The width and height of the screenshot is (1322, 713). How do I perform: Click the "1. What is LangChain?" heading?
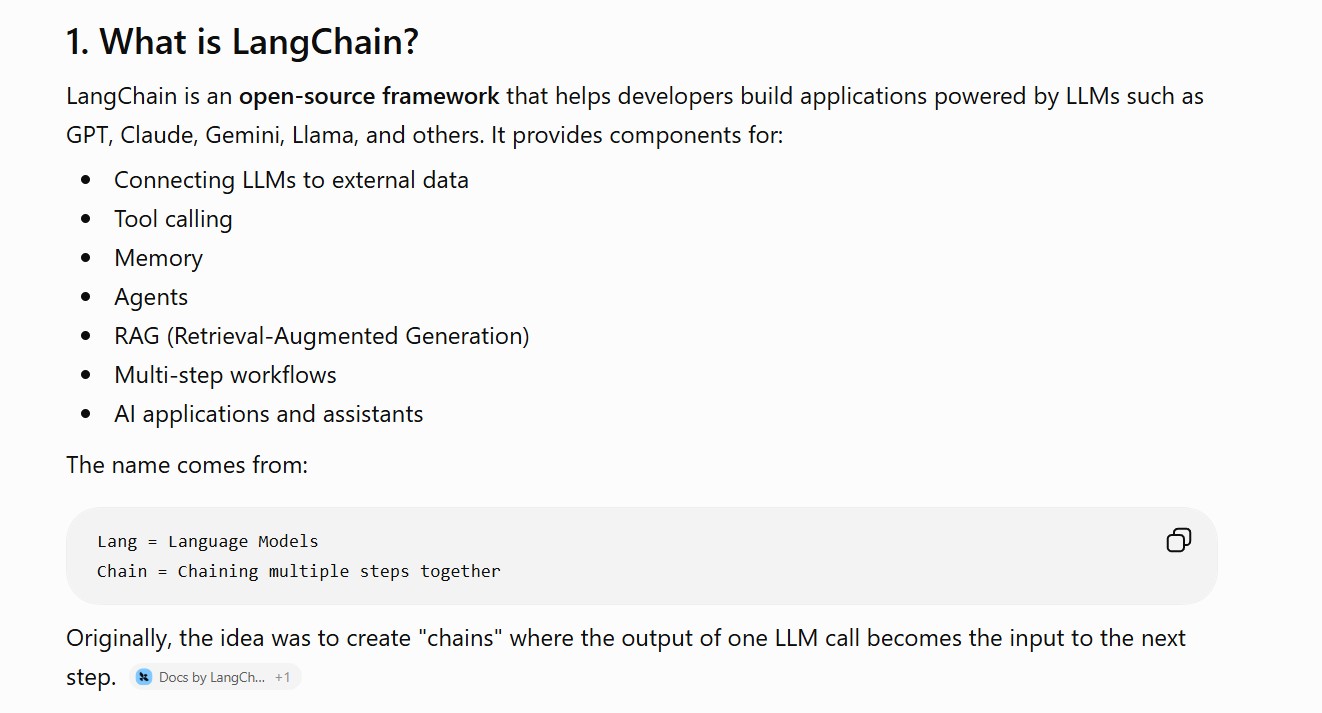tap(242, 41)
